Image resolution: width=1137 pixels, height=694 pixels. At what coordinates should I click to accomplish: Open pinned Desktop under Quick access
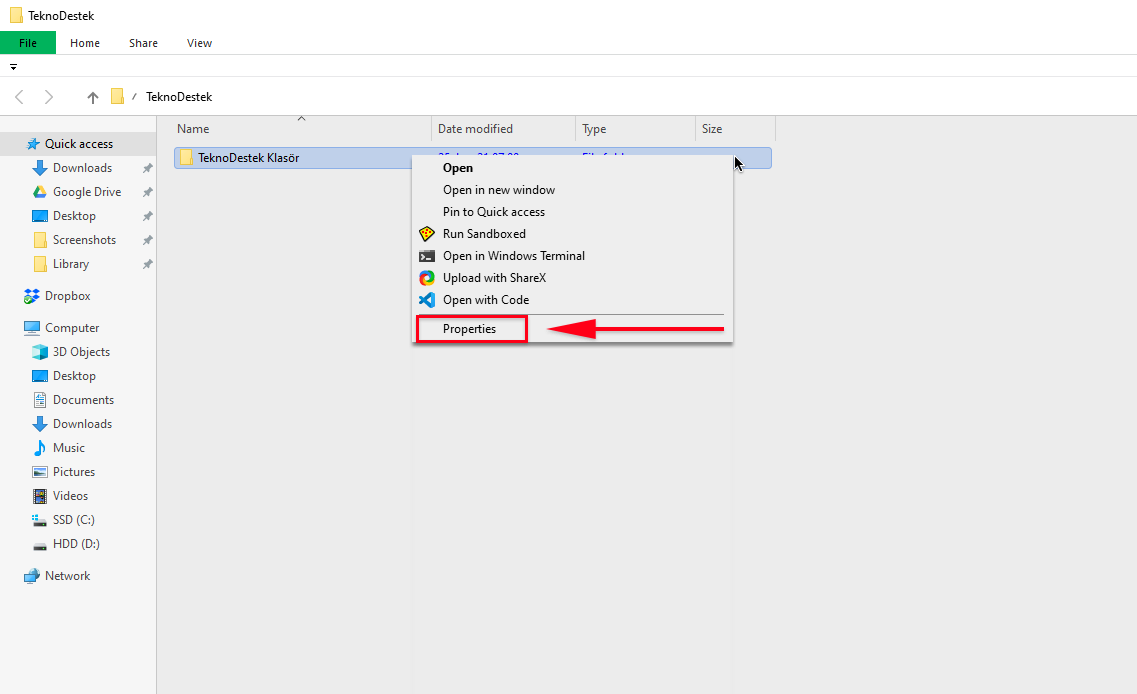pyautogui.click(x=74, y=215)
